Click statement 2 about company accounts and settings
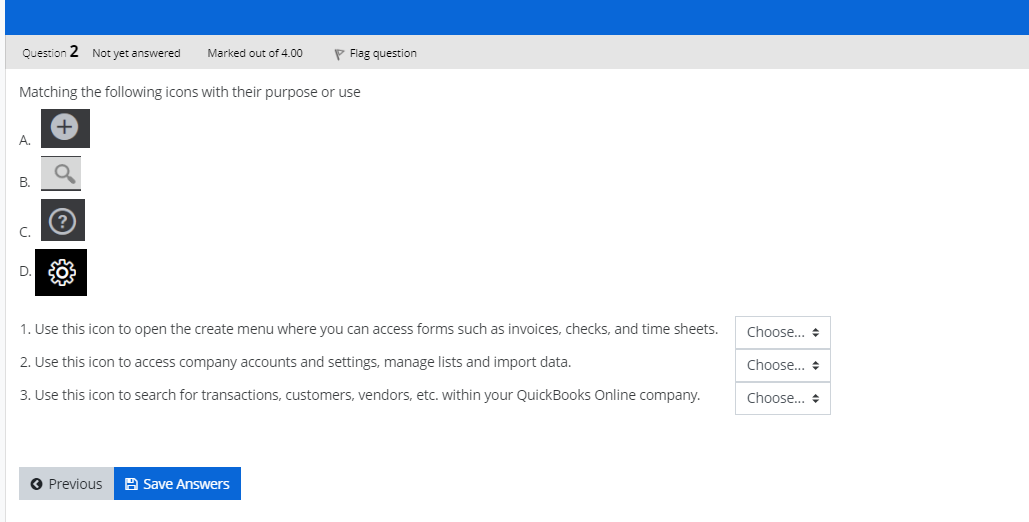 pos(295,362)
